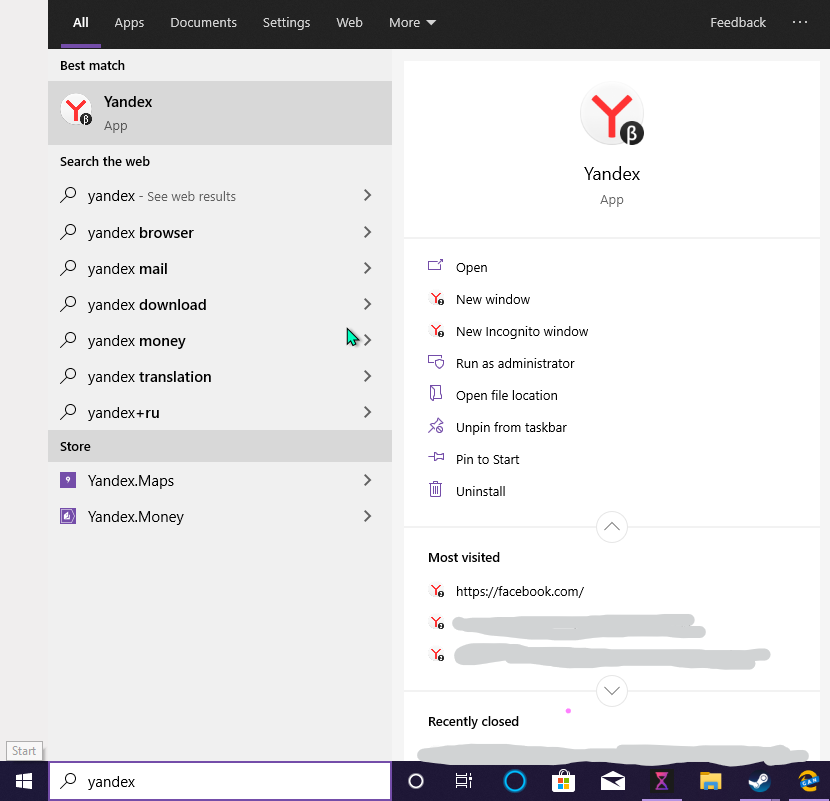Open the Yandex best match result
The image size is (830, 801).
point(220,113)
